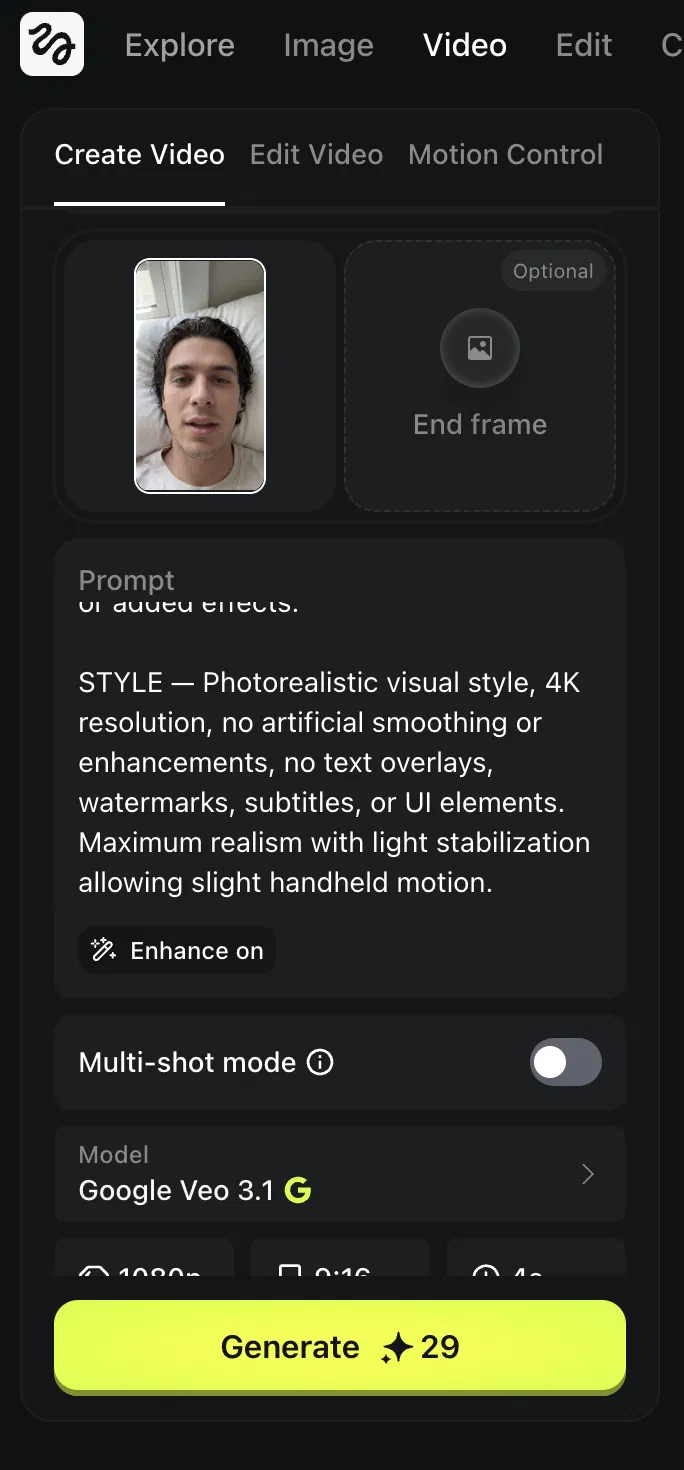Switch to the Edit Video tab

[316, 155]
